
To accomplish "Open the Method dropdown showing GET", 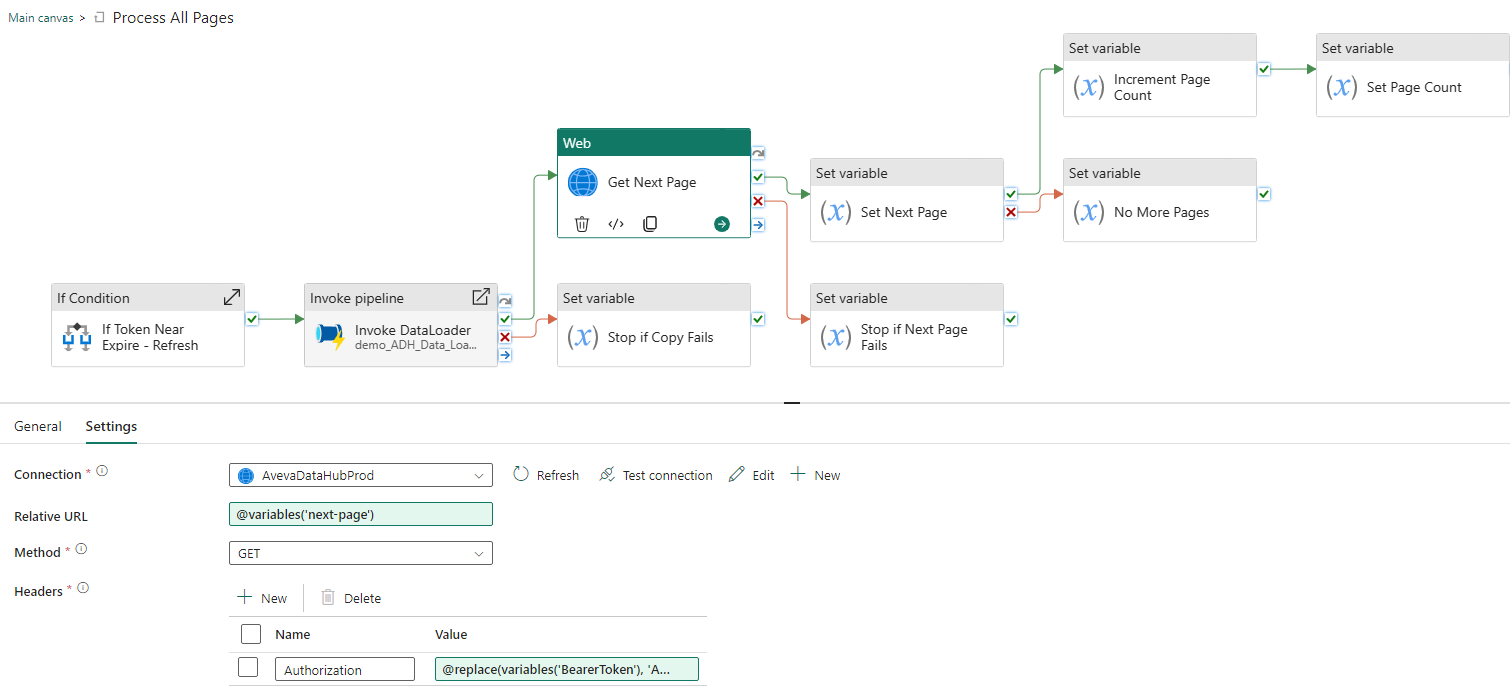I will point(361,553).
